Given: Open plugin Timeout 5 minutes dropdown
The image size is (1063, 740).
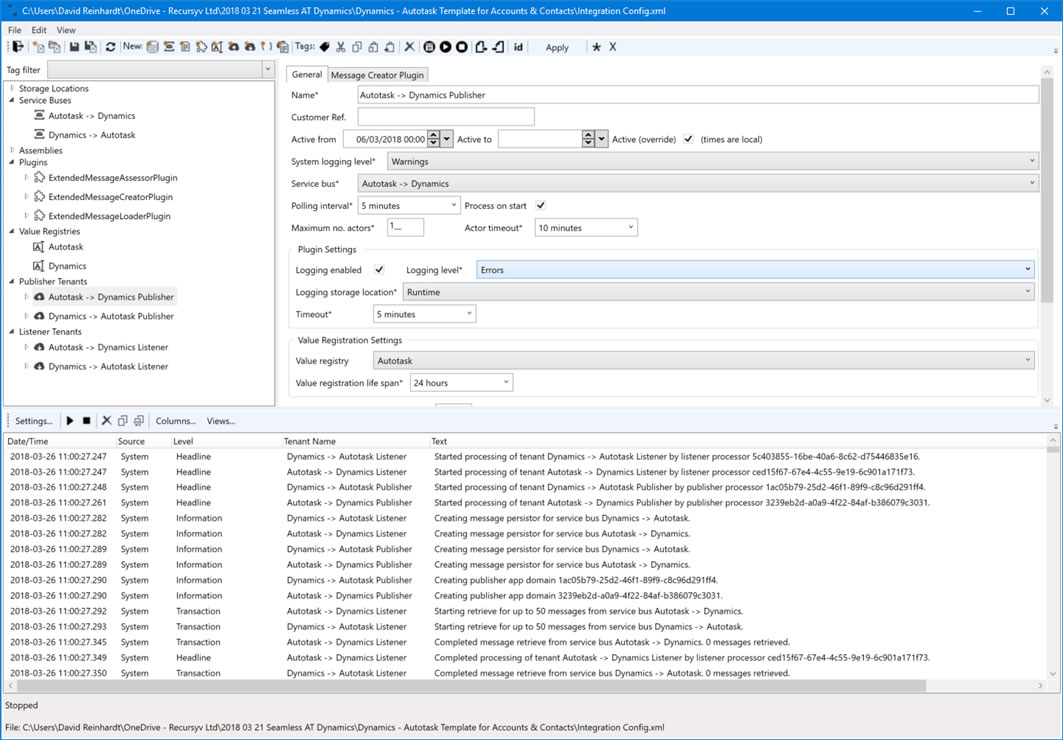Looking at the screenshot, I should (424, 314).
